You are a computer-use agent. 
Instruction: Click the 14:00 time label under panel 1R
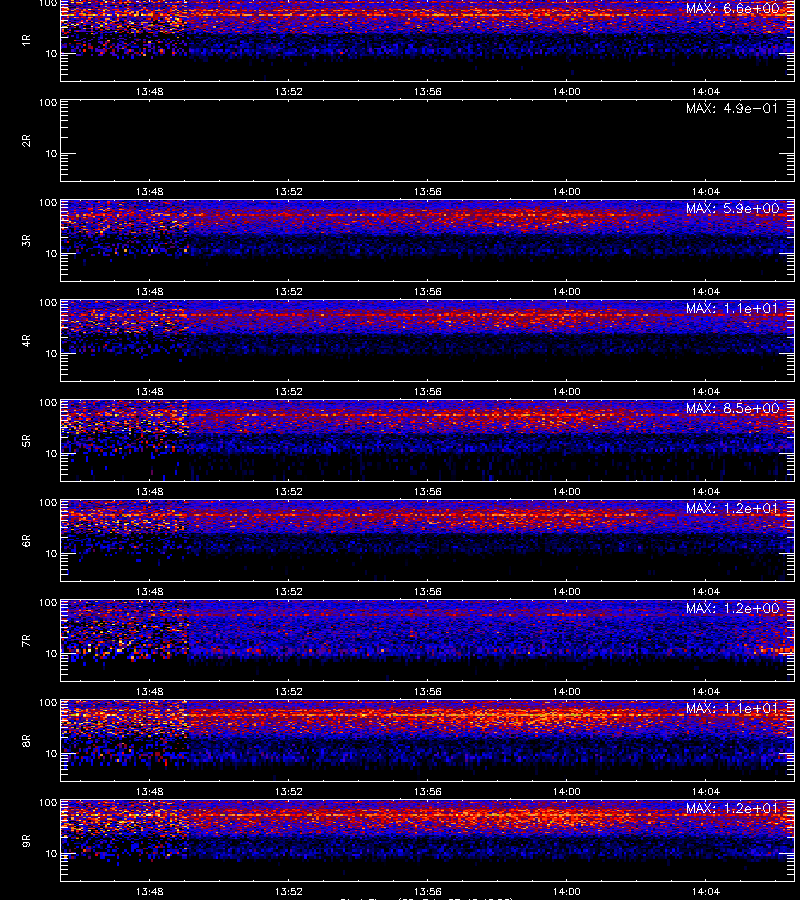(566, 91)
